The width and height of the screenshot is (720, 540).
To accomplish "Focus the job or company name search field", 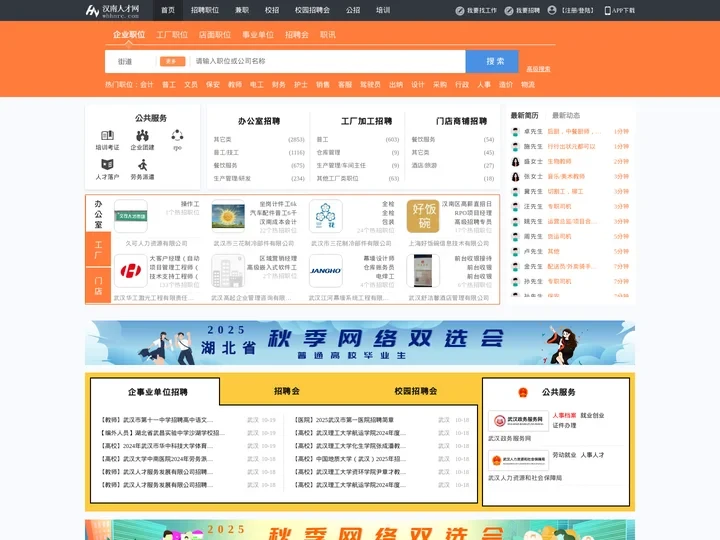I will (x=328, y=61).
